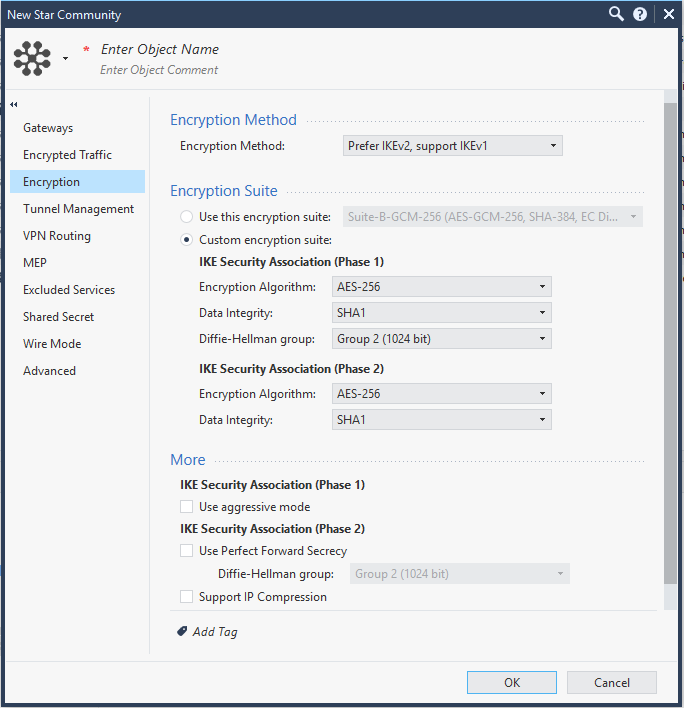Click the Add Tag icon

click(x=182, y=631)
